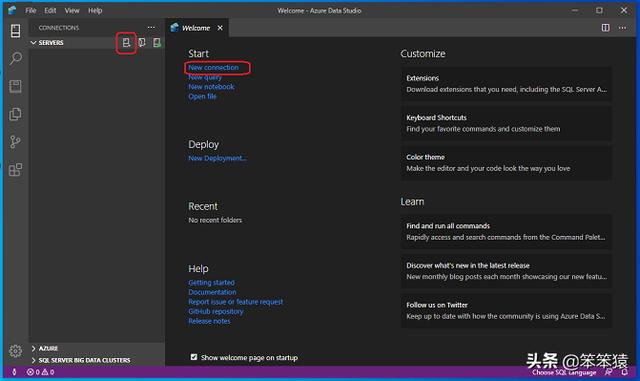Click the New notebook link
This screenshot has height=381, width=640.
click(211, 87)
